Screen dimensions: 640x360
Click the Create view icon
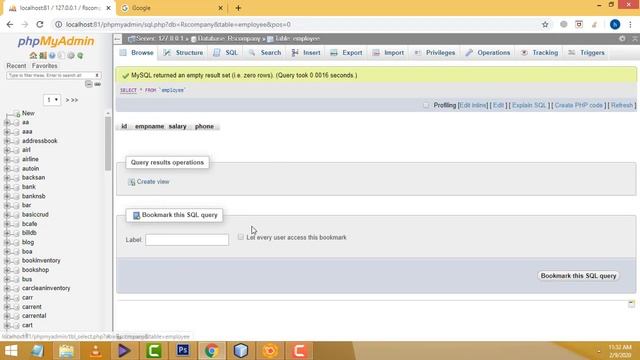pyautogui.click(x=131, y=182)
